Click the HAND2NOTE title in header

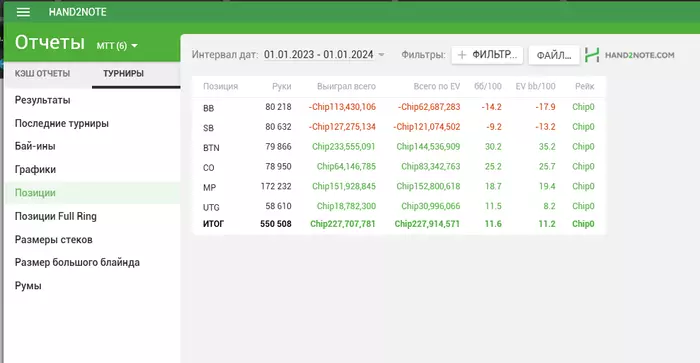78,12
